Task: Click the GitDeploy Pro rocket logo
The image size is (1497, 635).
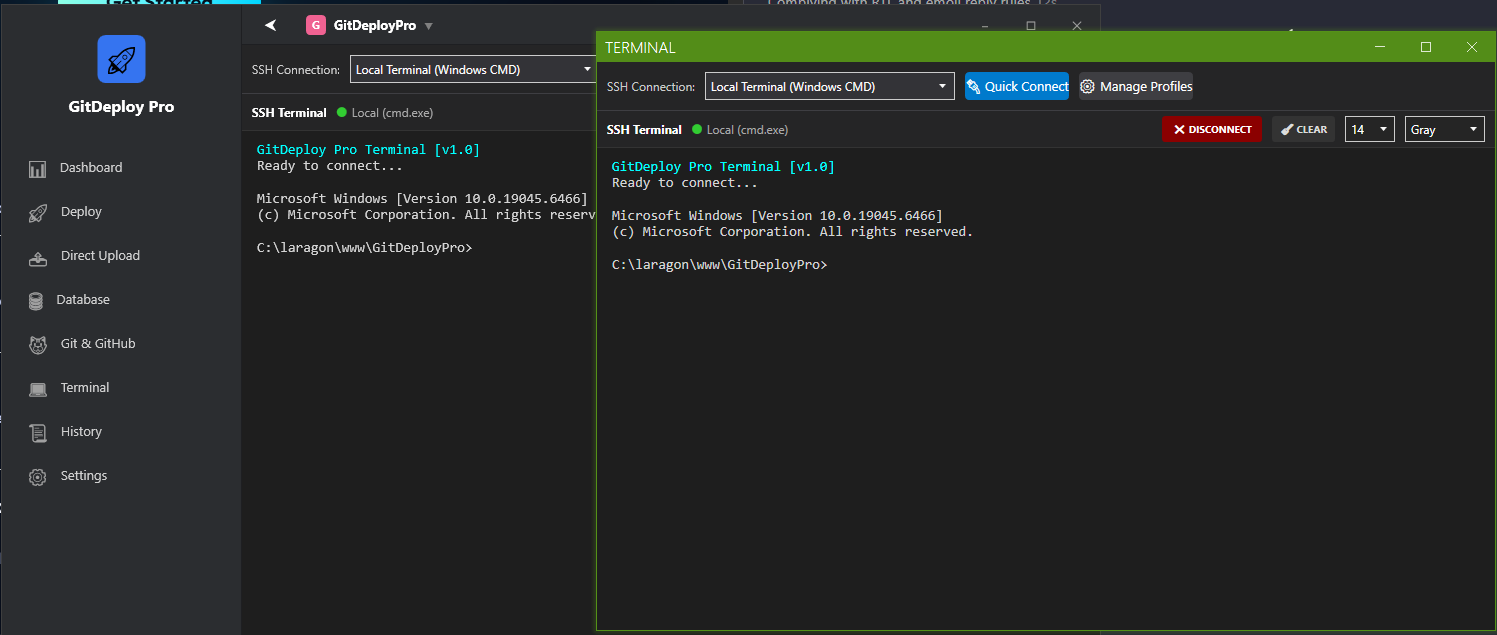Action: coord(121,59)
